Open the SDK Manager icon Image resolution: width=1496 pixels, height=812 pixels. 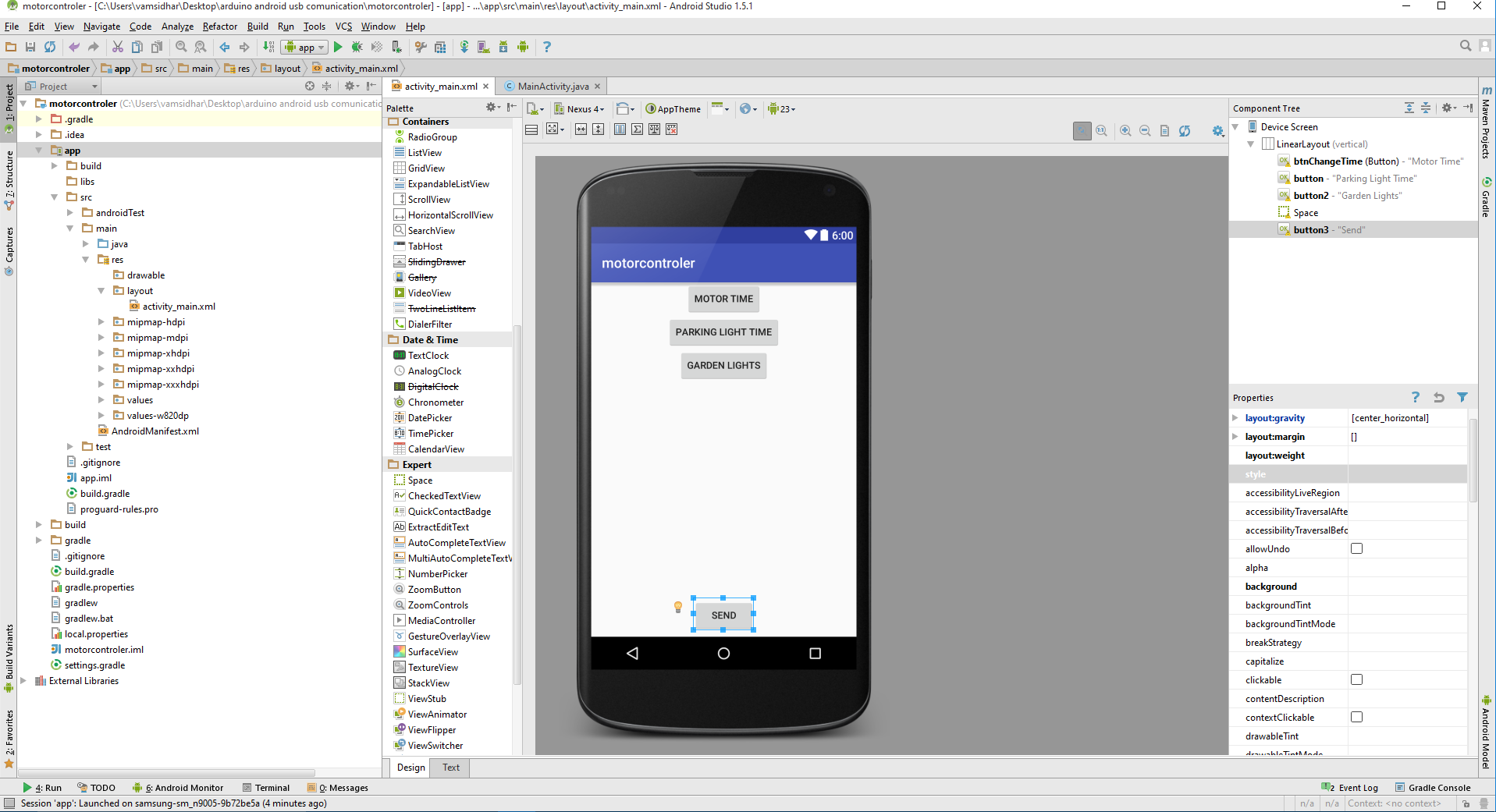tap(503, 47)
